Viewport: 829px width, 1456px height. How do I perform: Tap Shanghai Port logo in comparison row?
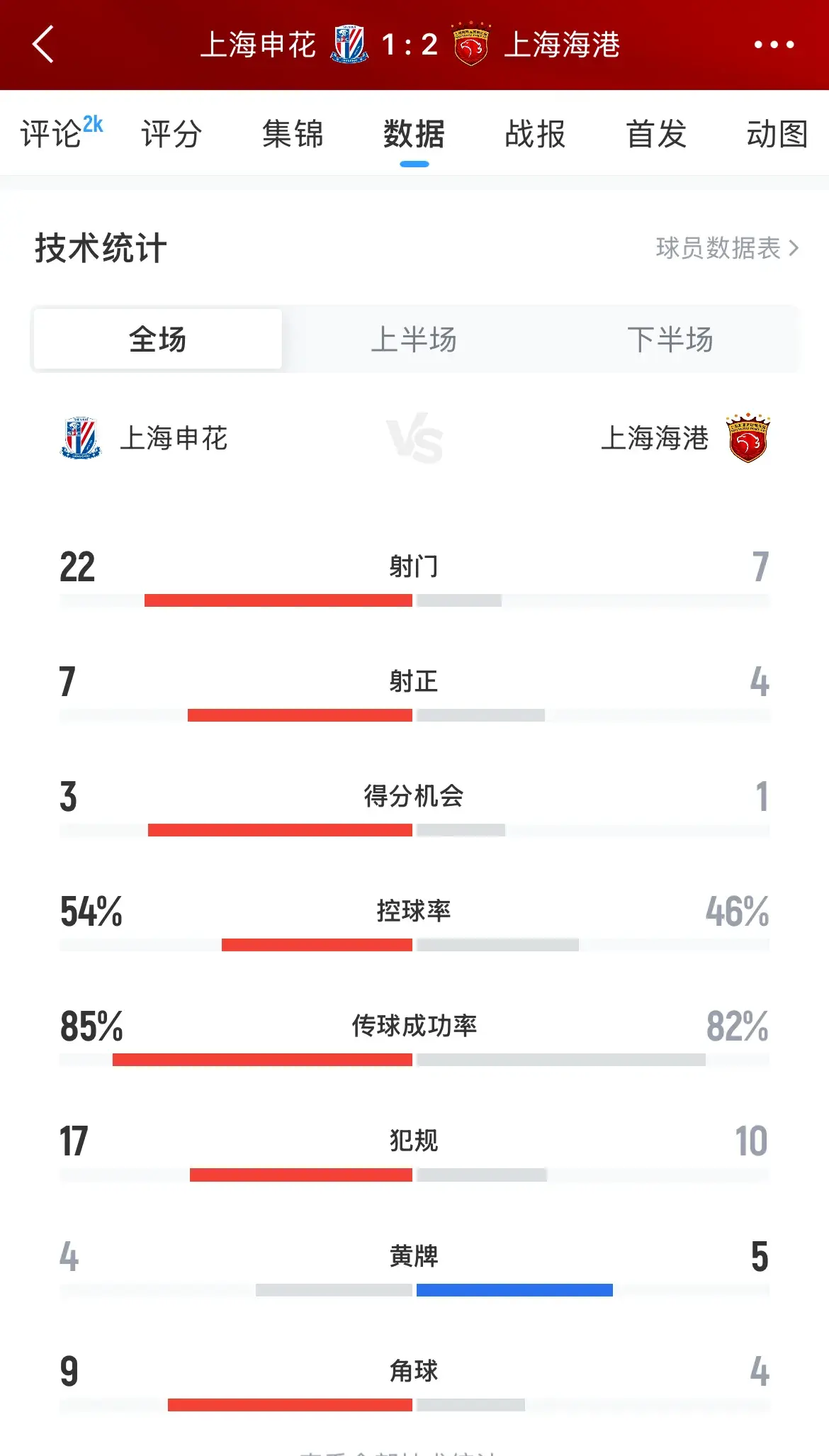748,438
